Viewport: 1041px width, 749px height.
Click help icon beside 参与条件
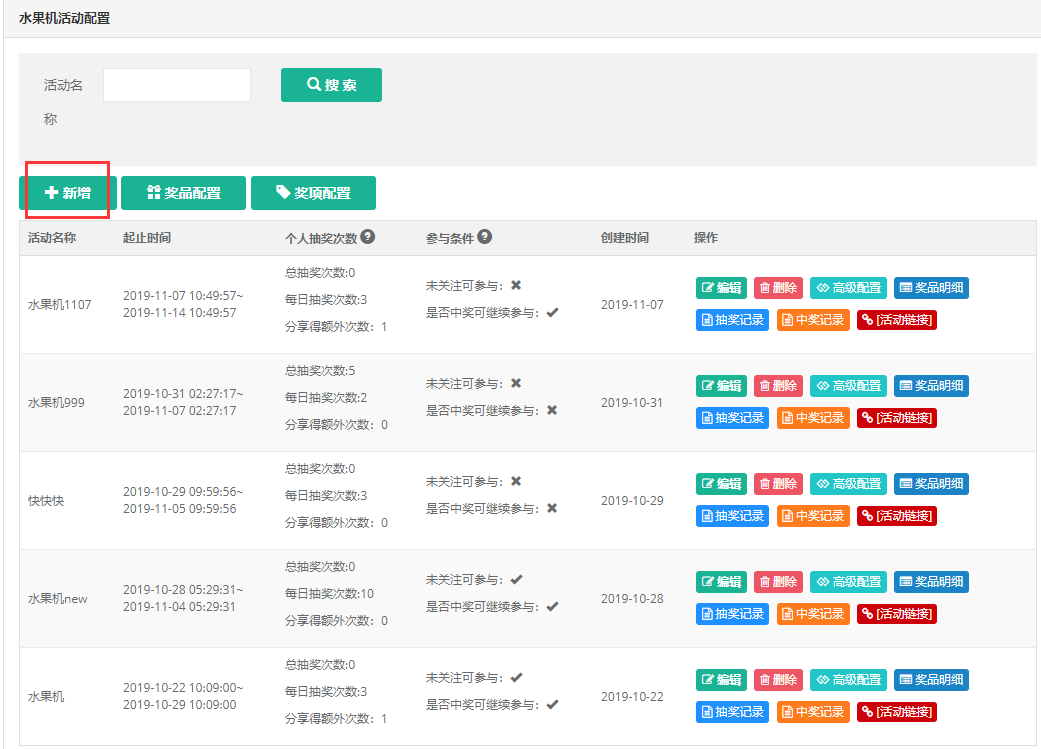point(485,236)
